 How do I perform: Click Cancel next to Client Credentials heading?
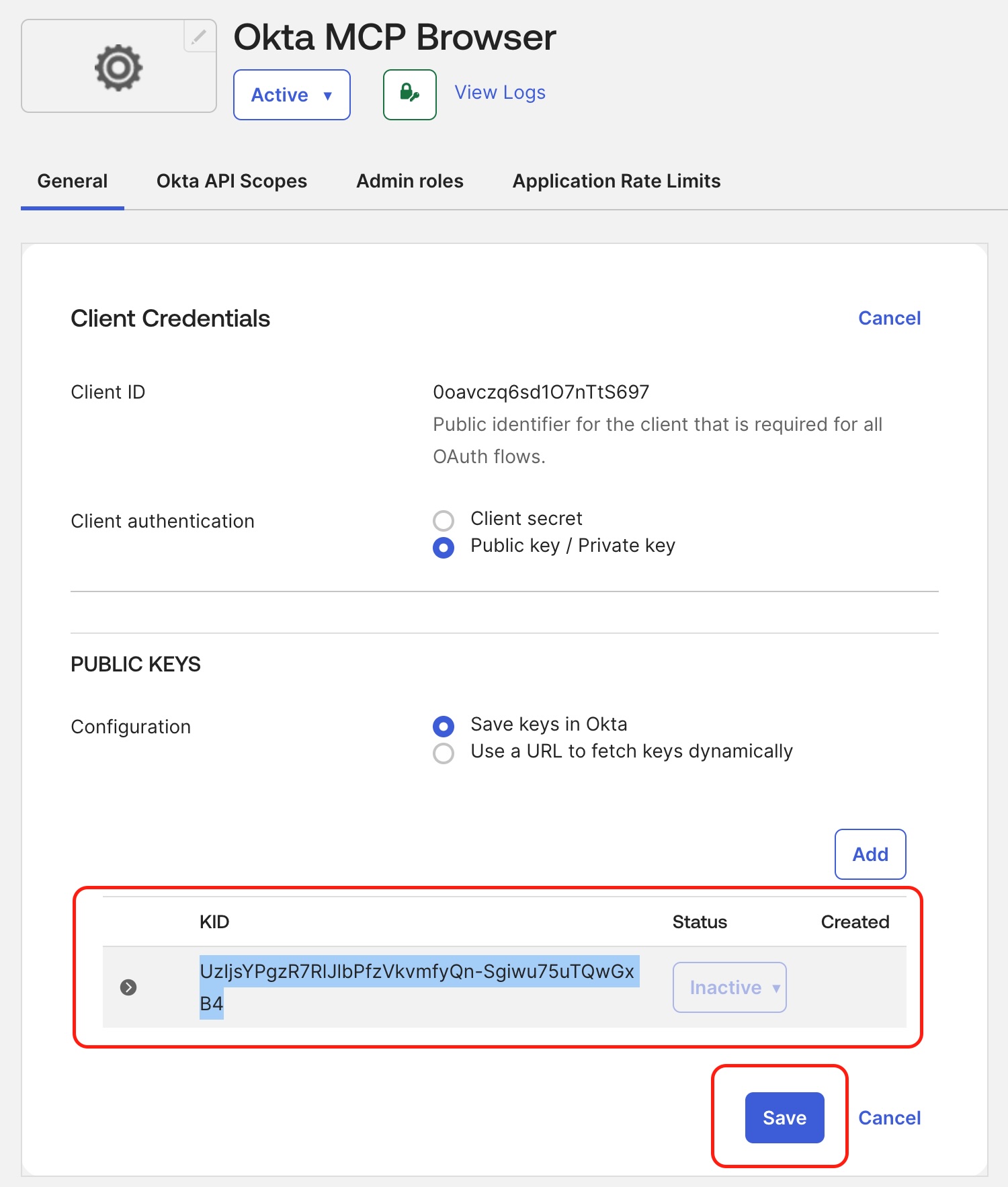point(889,319)
